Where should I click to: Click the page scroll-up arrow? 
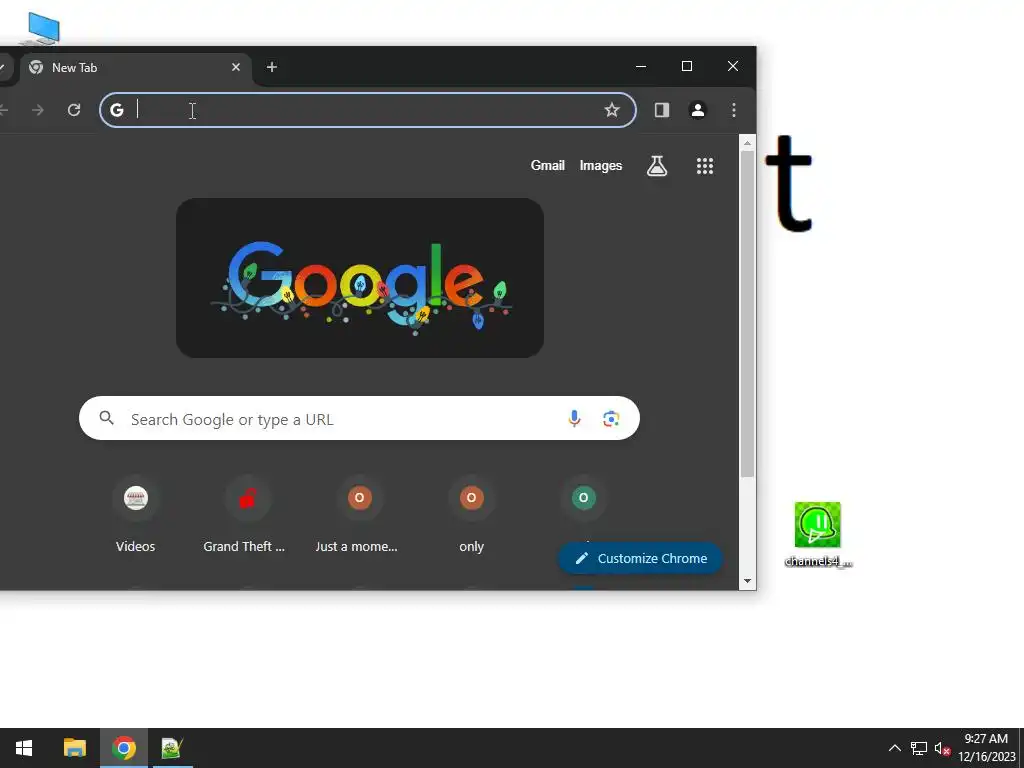click(747, 142)
